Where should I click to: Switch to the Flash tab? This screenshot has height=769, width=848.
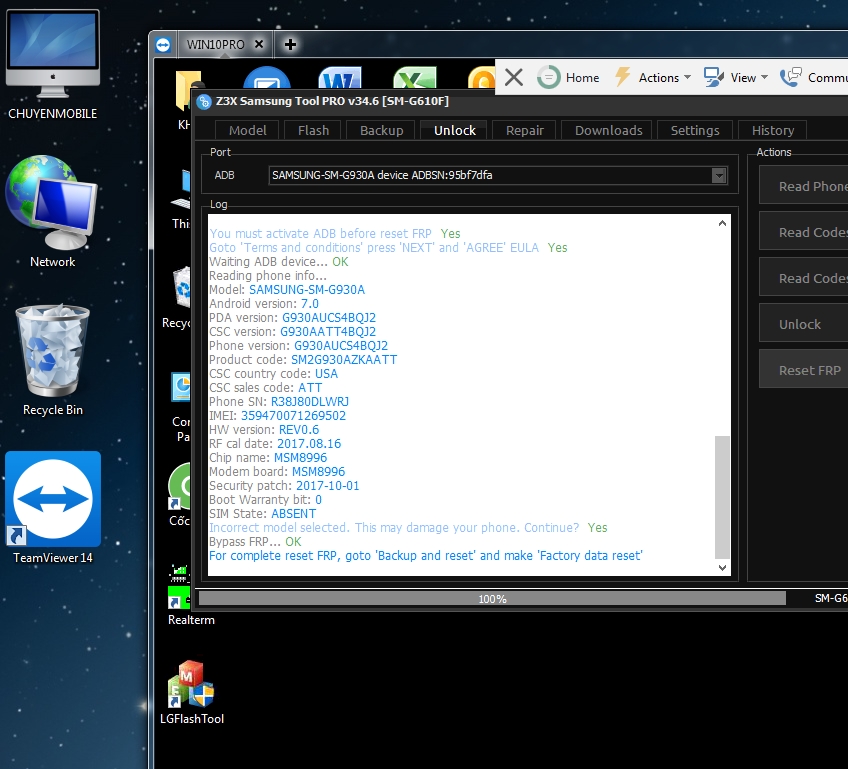(313, 130)
